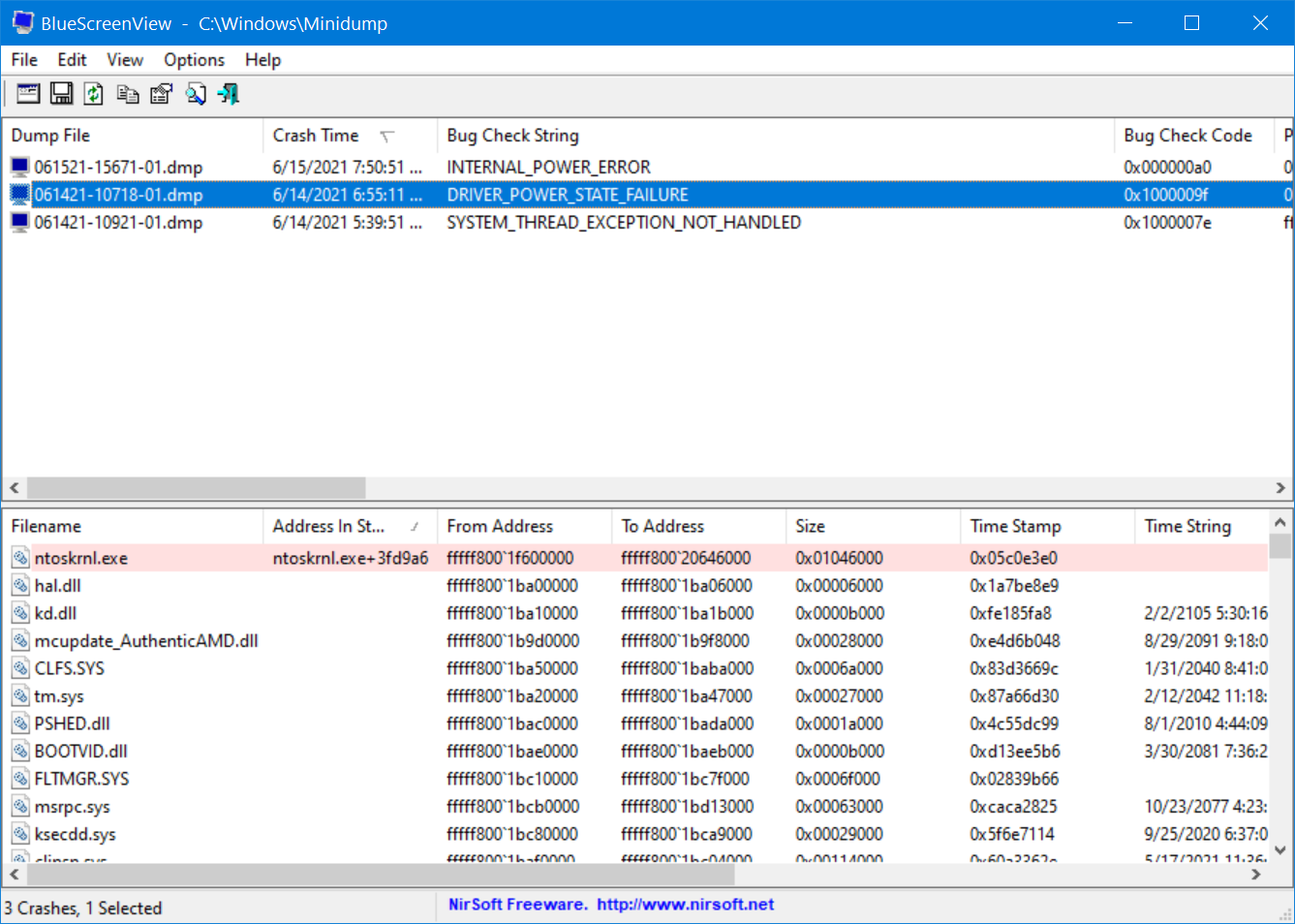Click driver icon beside ntoskrnl.exe

tap(20, 556)
